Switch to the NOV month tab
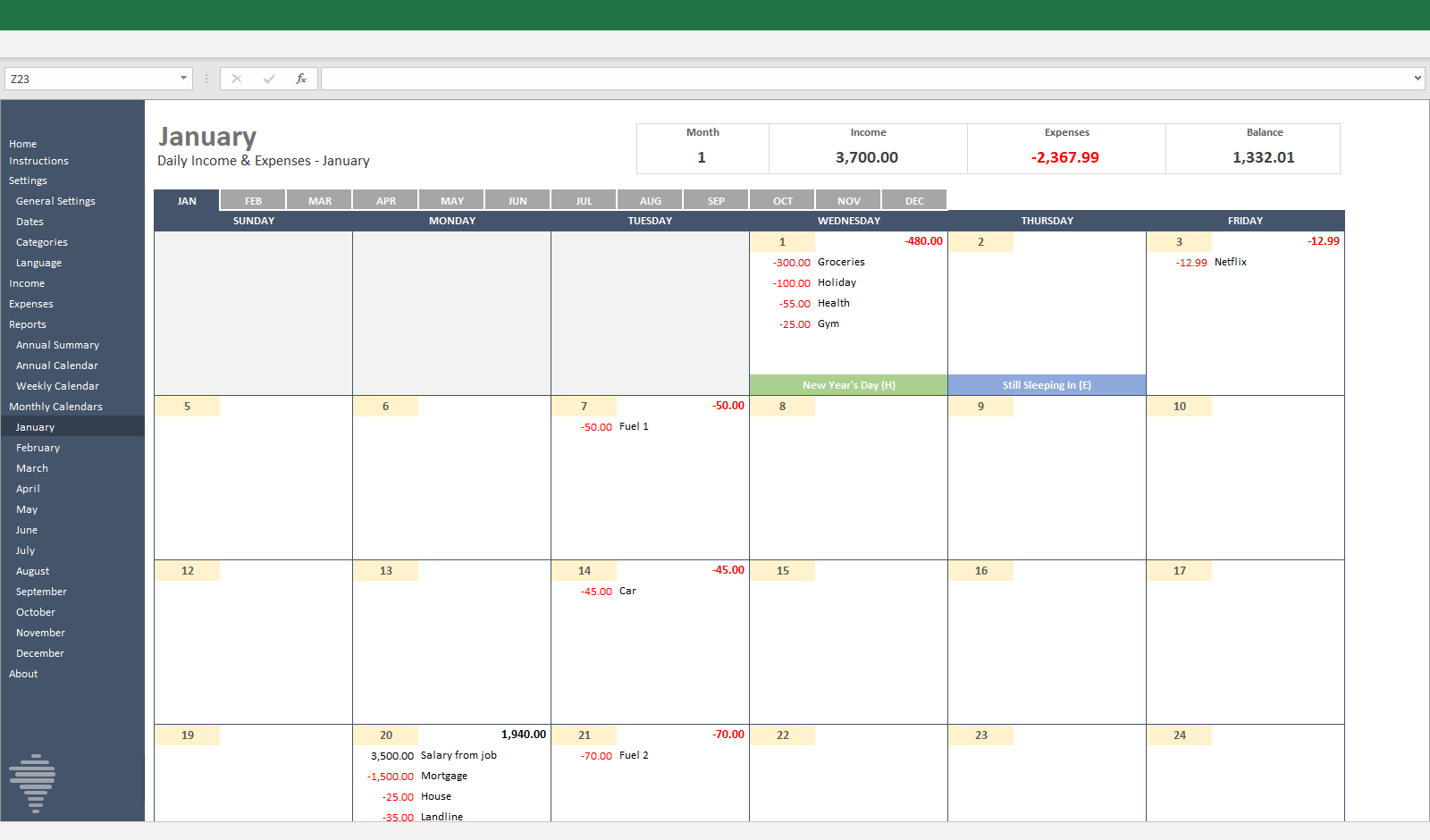Image resolution: width=1430 pixels, height=840 pixels. [x=848, y=200]
